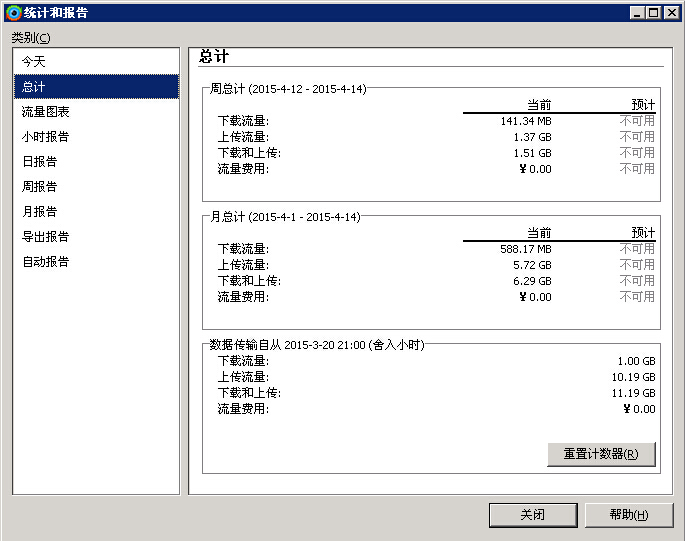Click the 周总计 download value 141.34 MB
Image resolution: width=685 pixels, height=541 pixels.
(525, 121)
